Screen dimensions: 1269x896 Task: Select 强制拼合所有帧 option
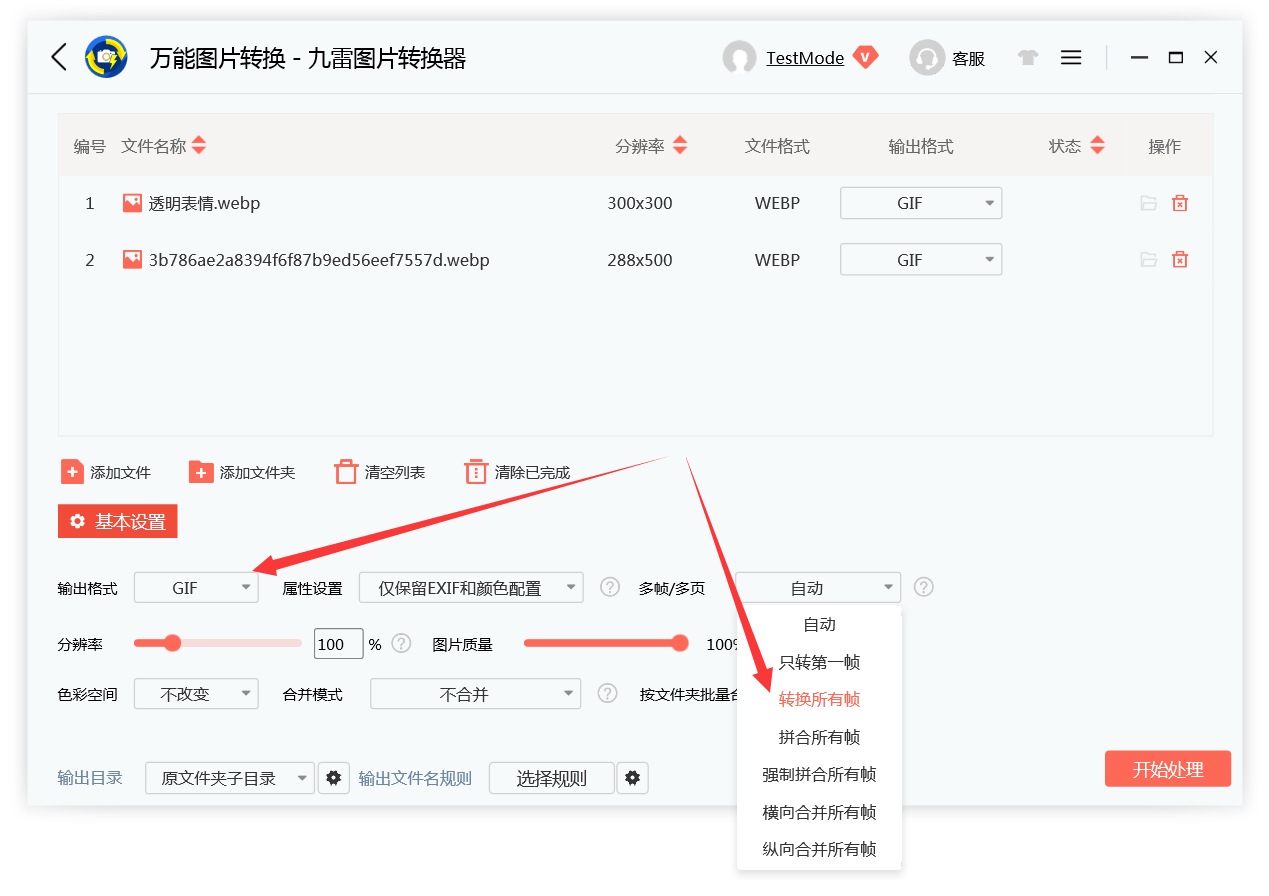tap(819, 774)
